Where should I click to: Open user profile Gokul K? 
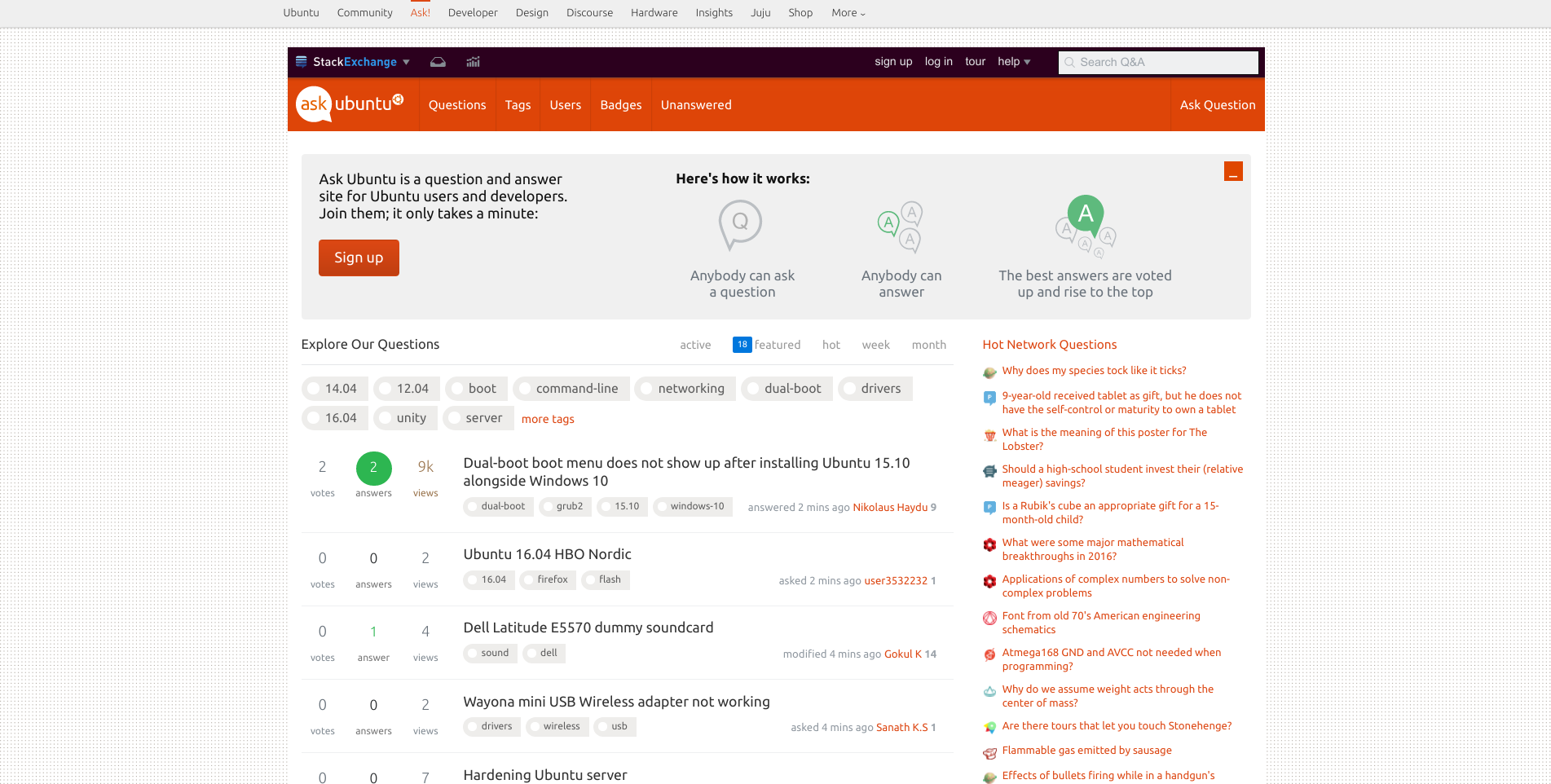pos(903,654)
